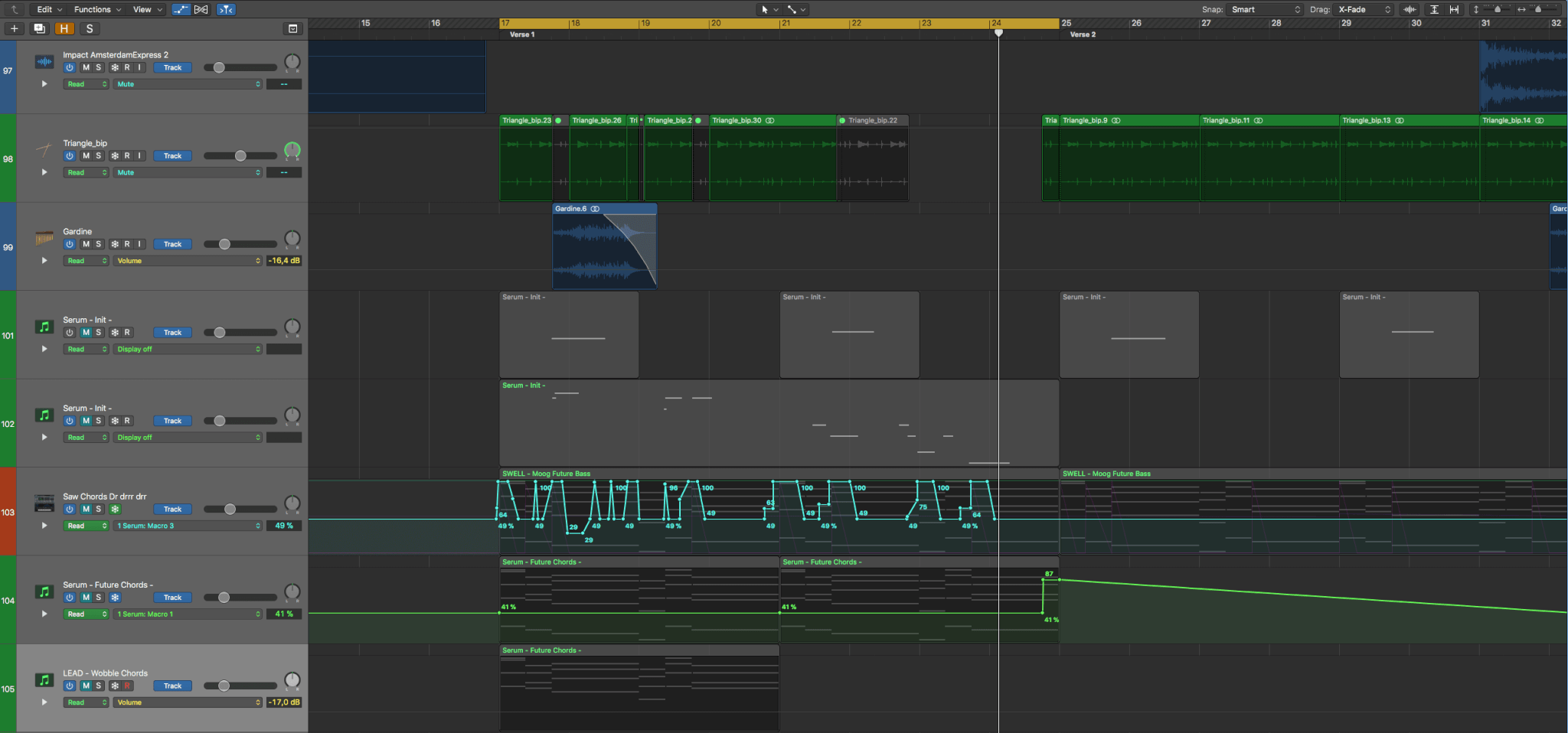
Task: Toggle power on Serum - Future Chords track
Action: click(x=70, y=598)
